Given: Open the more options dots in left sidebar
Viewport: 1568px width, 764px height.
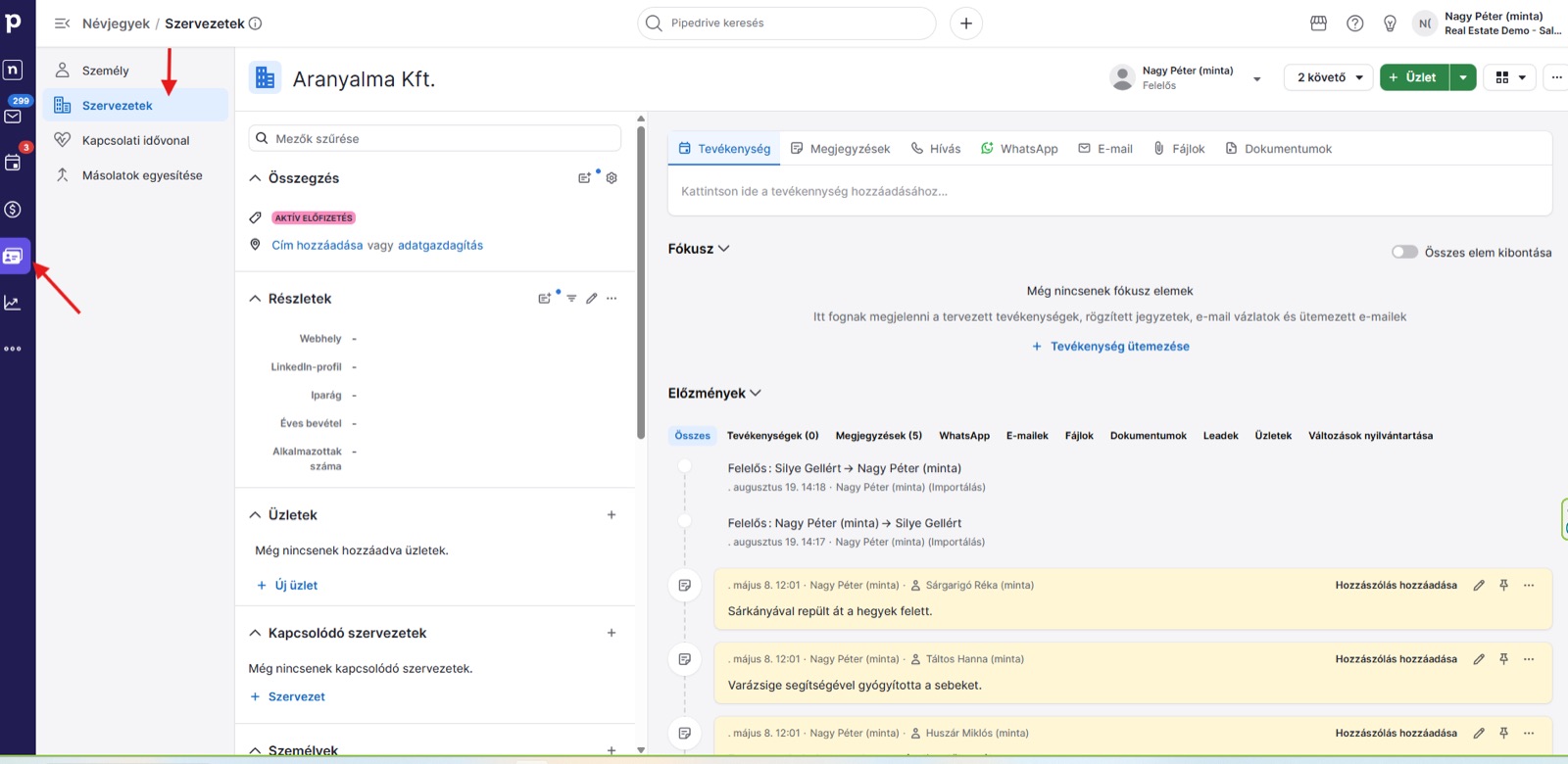Looking at the screenshot, I should (x=14, y=349).
